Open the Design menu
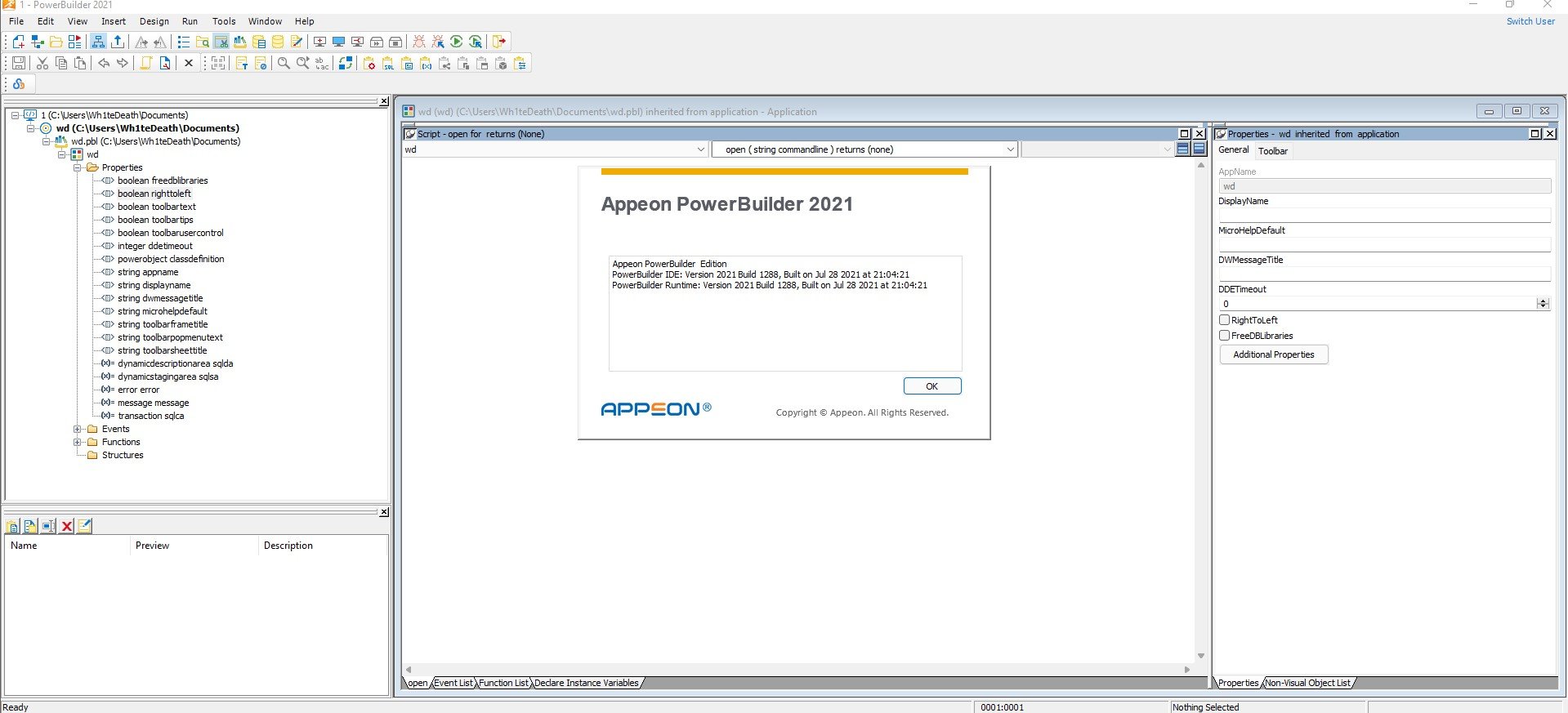Image resolution: width=1568 pixels, height=713 pixels. 154,21
